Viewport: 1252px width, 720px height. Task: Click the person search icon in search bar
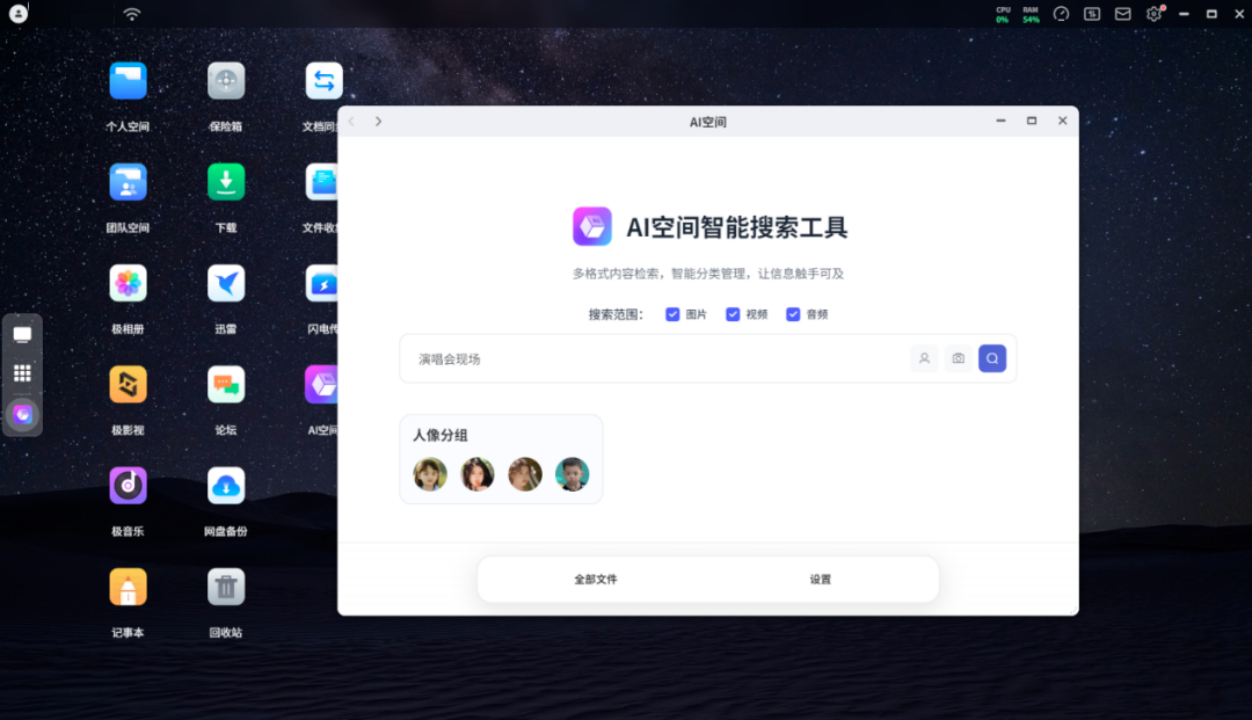coord(924,358)
